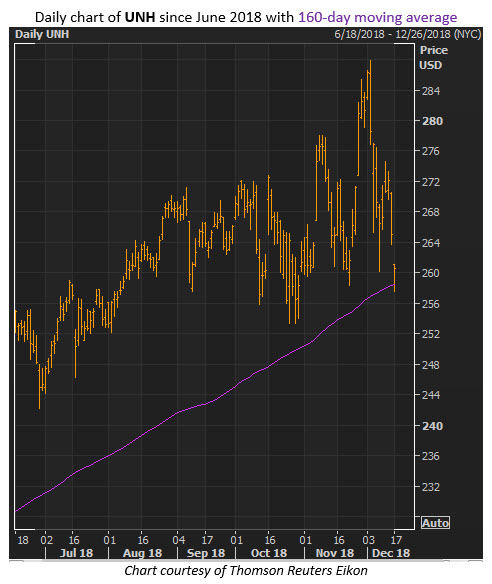Click the 'Sep 18' month label

(x=206, y=553)
